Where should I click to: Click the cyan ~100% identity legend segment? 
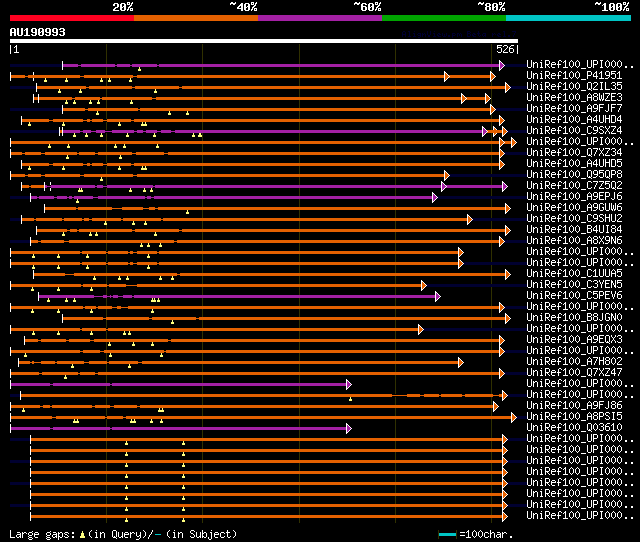tap(569, 18)
